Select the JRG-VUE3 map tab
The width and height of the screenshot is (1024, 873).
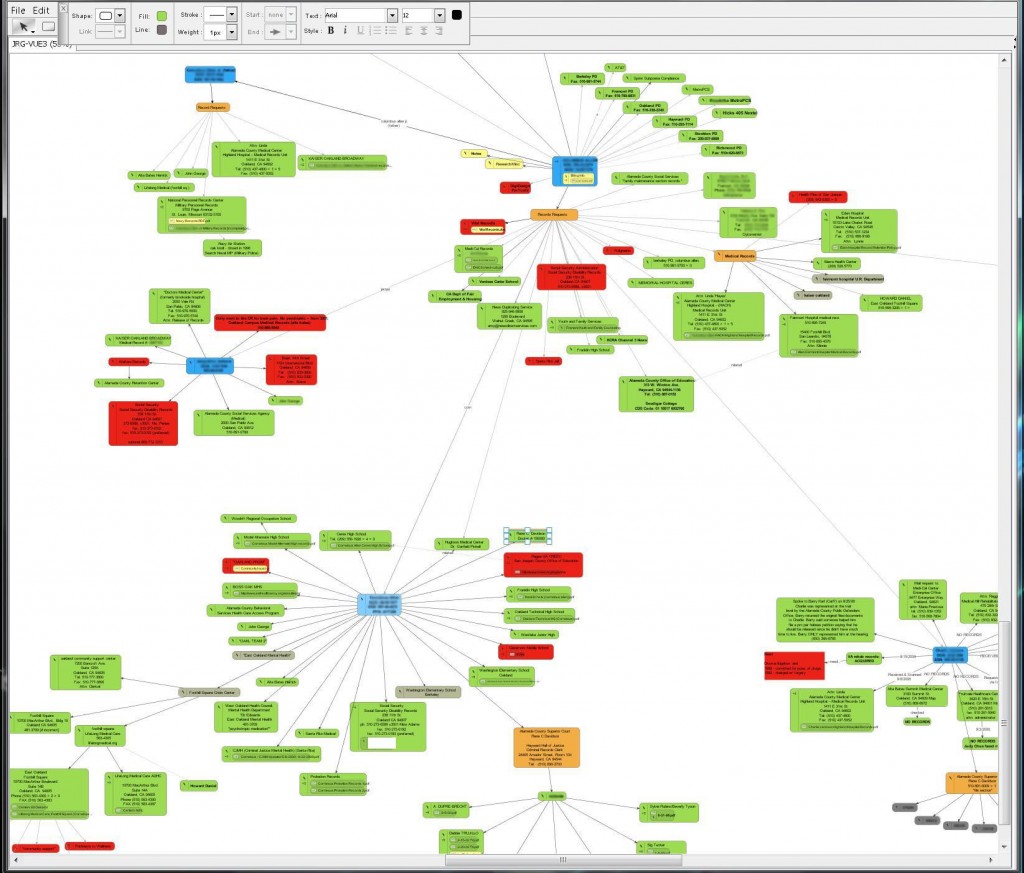42,44
